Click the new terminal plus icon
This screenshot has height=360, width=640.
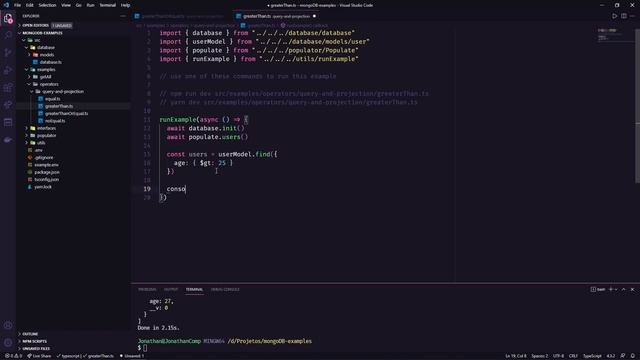tap(611, 289)
